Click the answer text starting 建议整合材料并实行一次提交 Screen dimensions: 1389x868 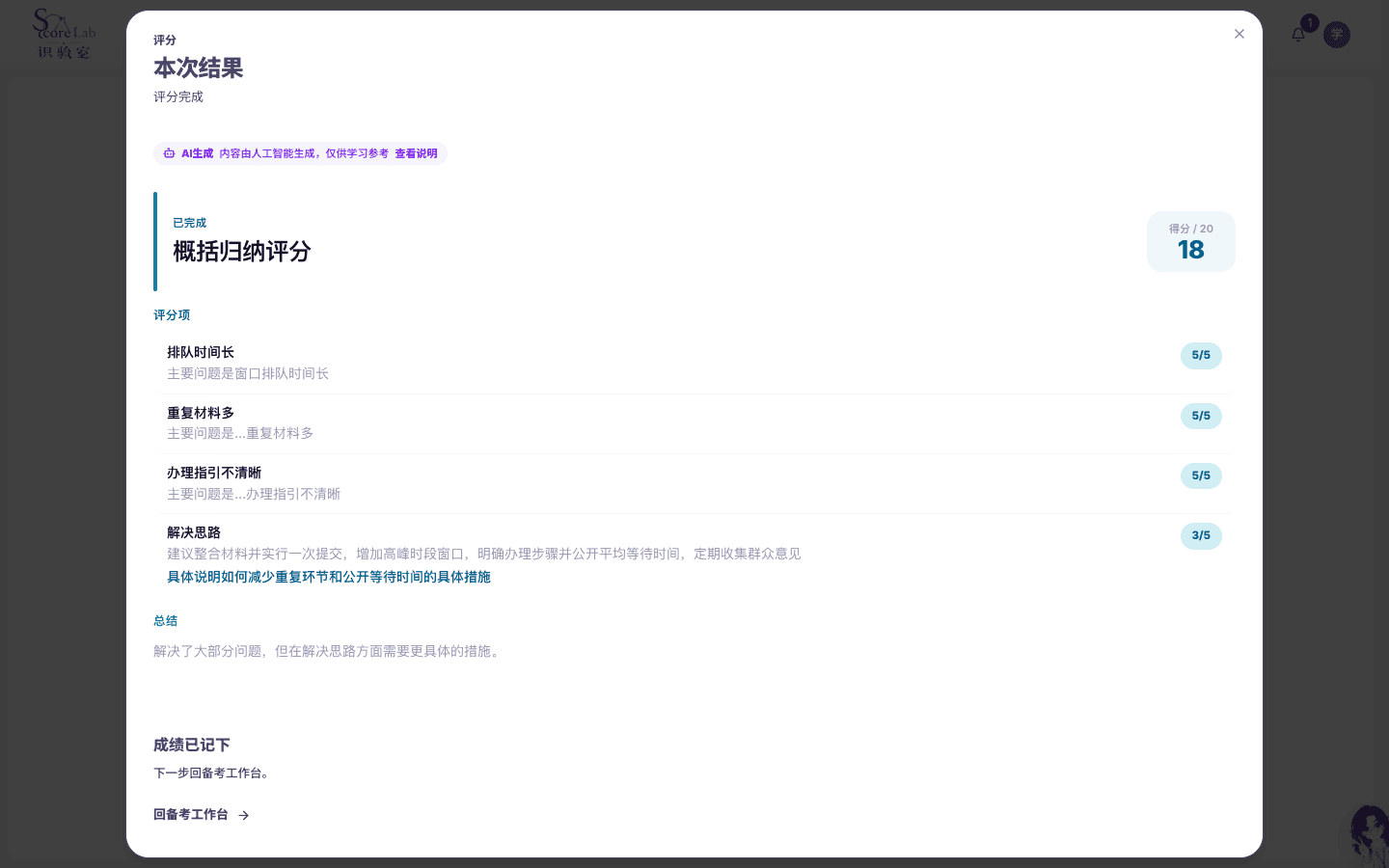coord(484,554)
